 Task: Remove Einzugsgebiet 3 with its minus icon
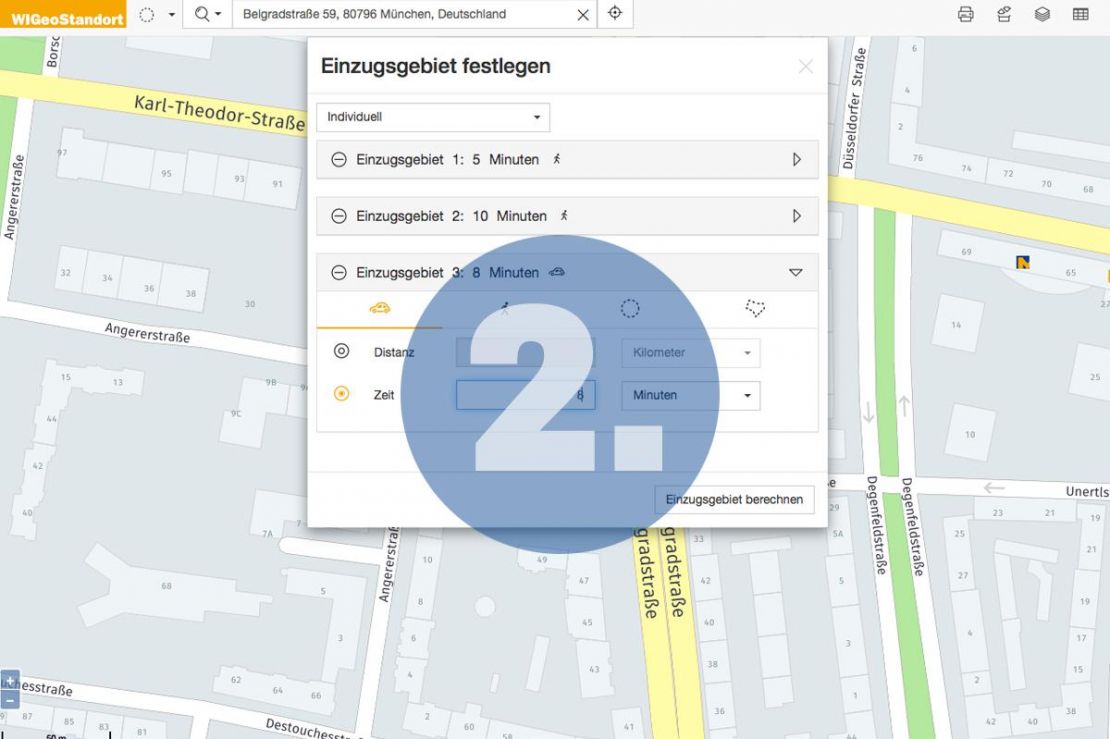(339, 273)
